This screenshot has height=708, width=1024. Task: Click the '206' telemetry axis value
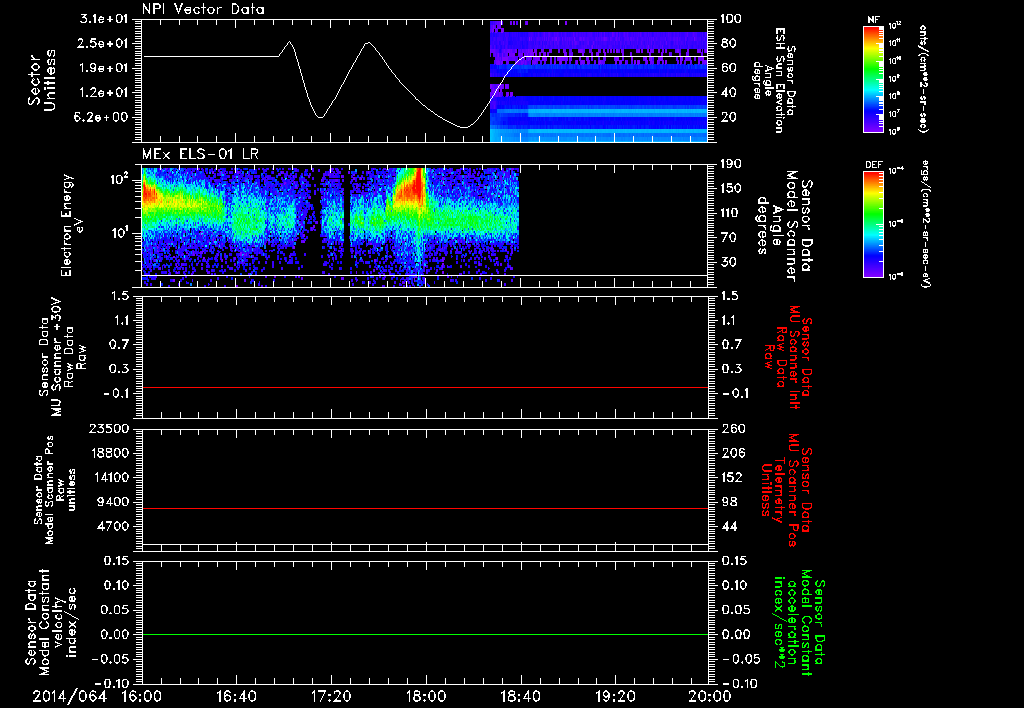point(732,453)
